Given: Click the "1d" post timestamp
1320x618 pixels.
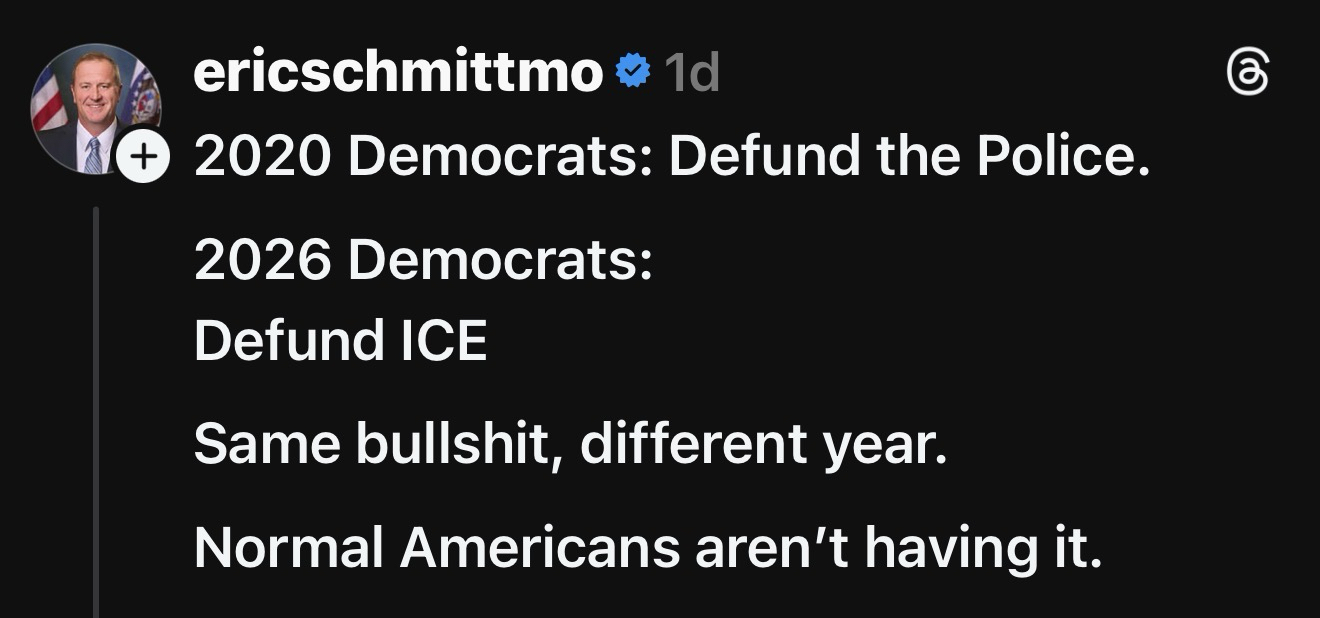Looking at the screenshot, I should 691,72.
